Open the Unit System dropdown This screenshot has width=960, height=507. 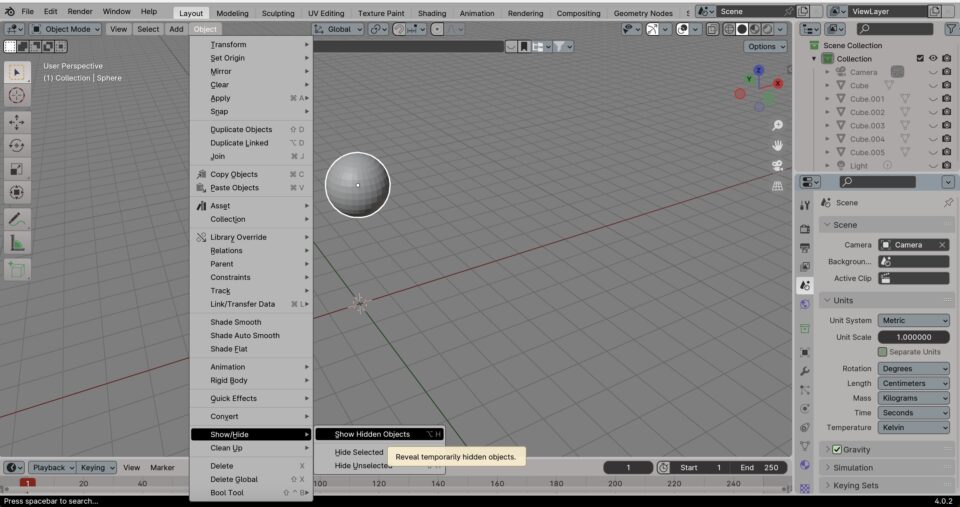pyautogui.click(x=913, y=321)
